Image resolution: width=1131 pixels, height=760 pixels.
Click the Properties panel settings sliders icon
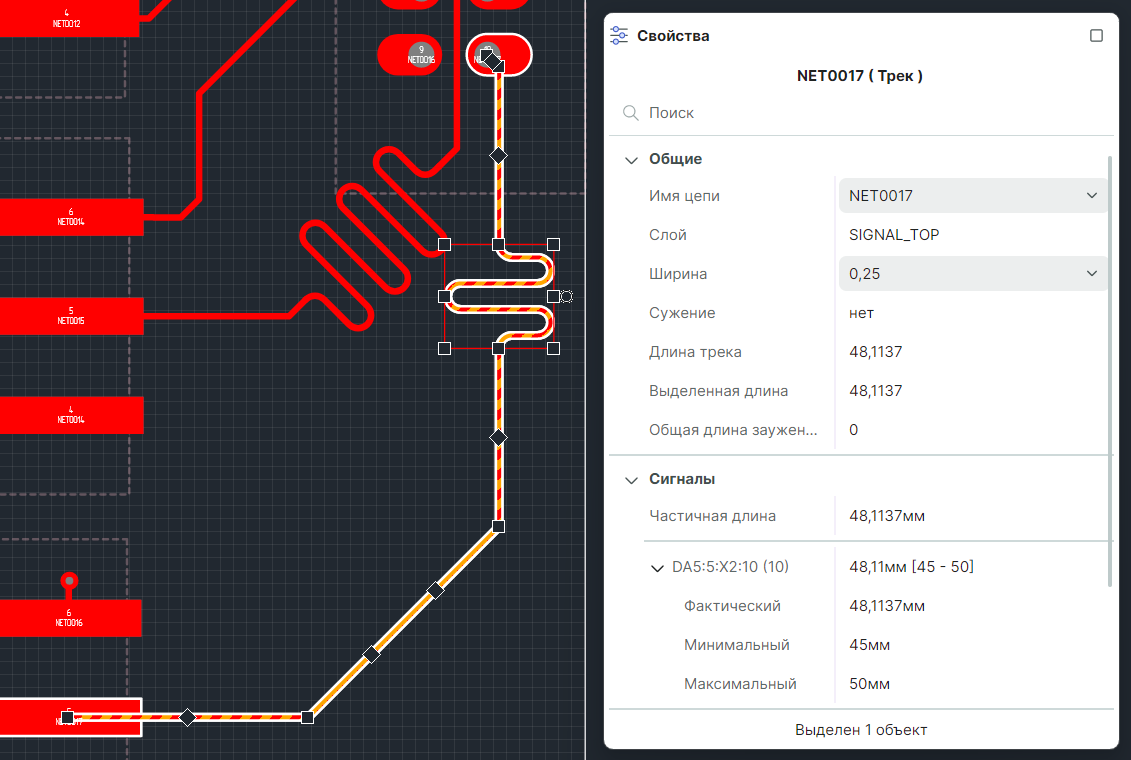coord(619,35)
